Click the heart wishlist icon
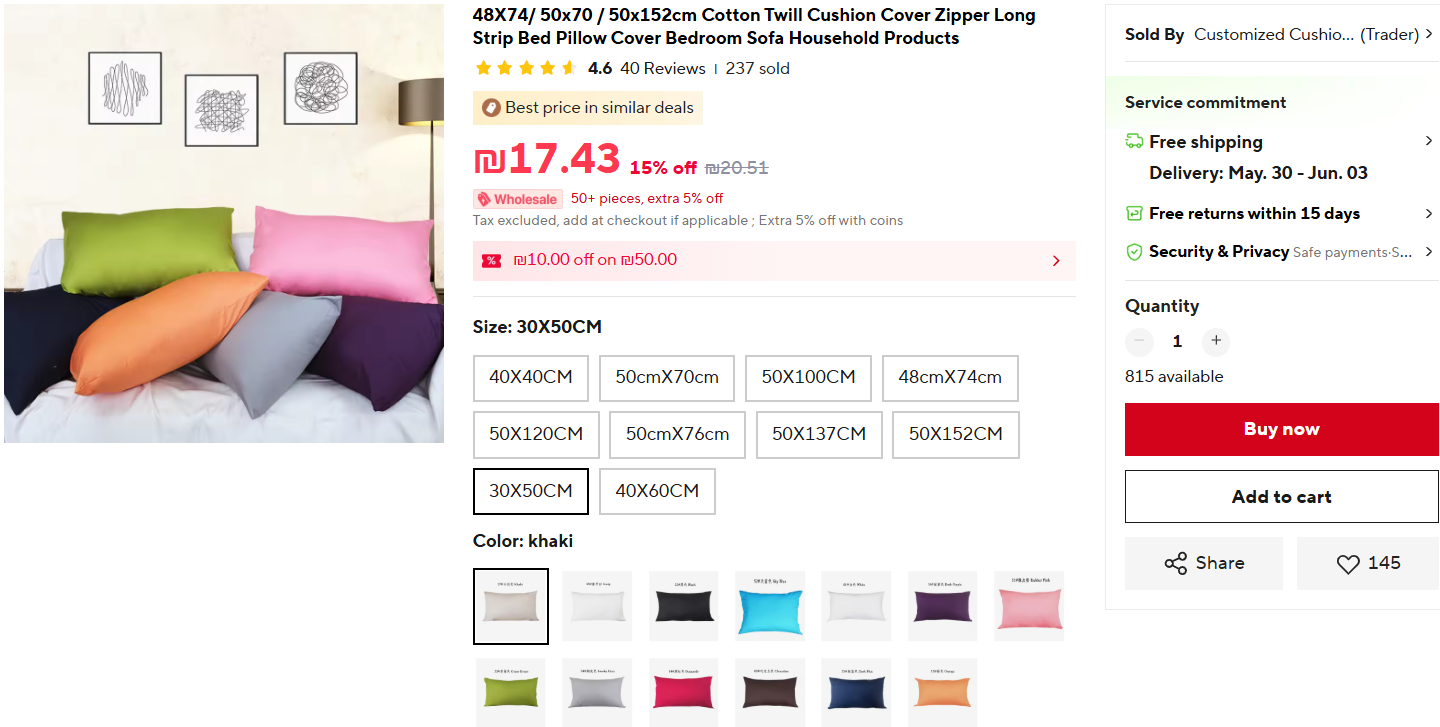Viewport: 1440px width, 727px height. click(x=1348, y=564)
